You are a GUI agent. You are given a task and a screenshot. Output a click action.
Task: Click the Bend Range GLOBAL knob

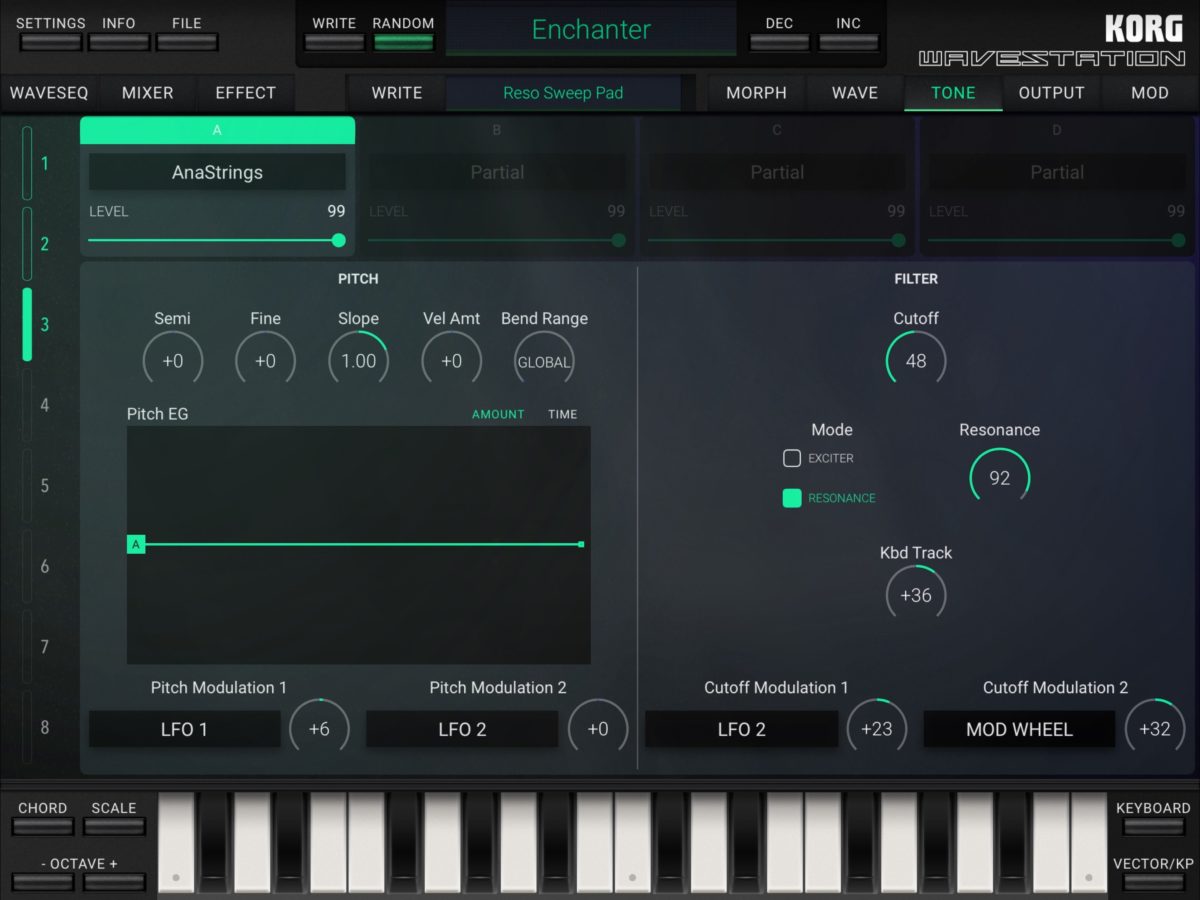pos(544,361)
